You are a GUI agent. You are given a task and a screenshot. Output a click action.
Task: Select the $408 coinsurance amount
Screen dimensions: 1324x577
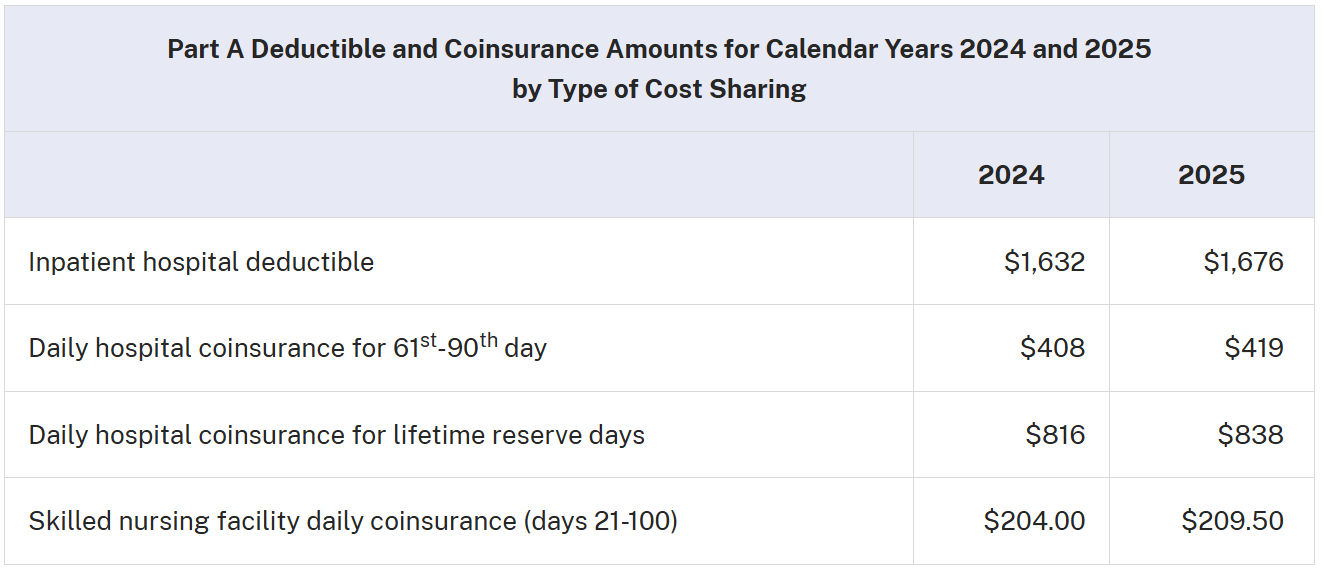[1053, 348]
